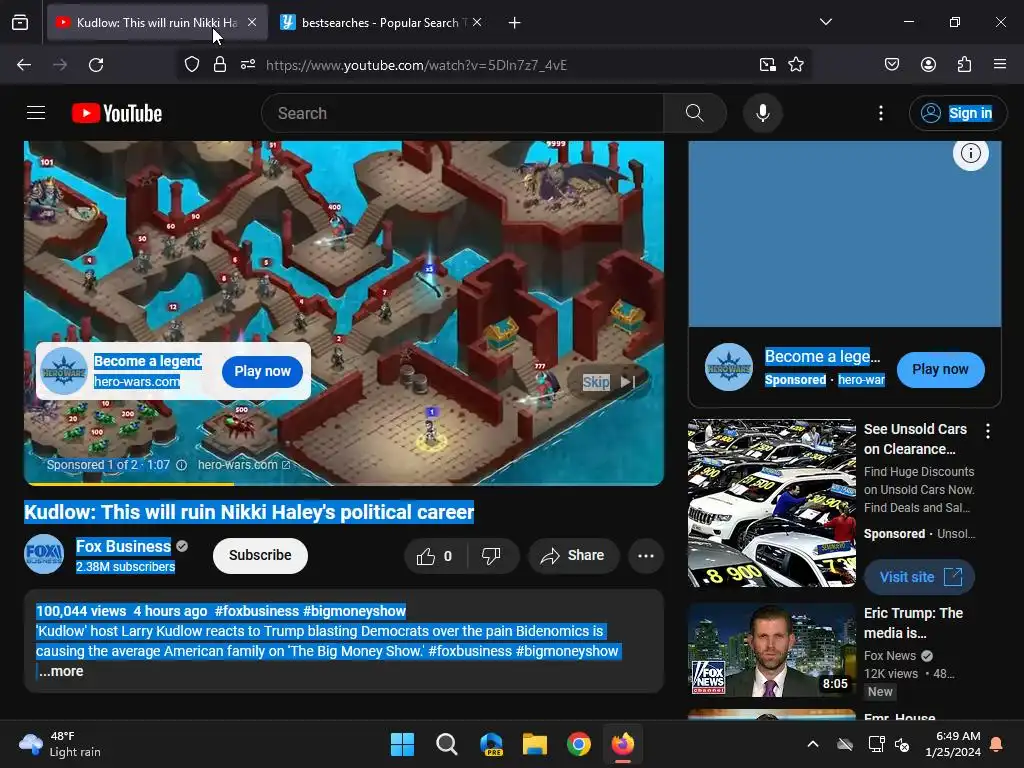Switch to the Kudlow YouTube tab
The width and height of the screenshot is (1024, 768).
pyautogui.click(x=157, y=22)
